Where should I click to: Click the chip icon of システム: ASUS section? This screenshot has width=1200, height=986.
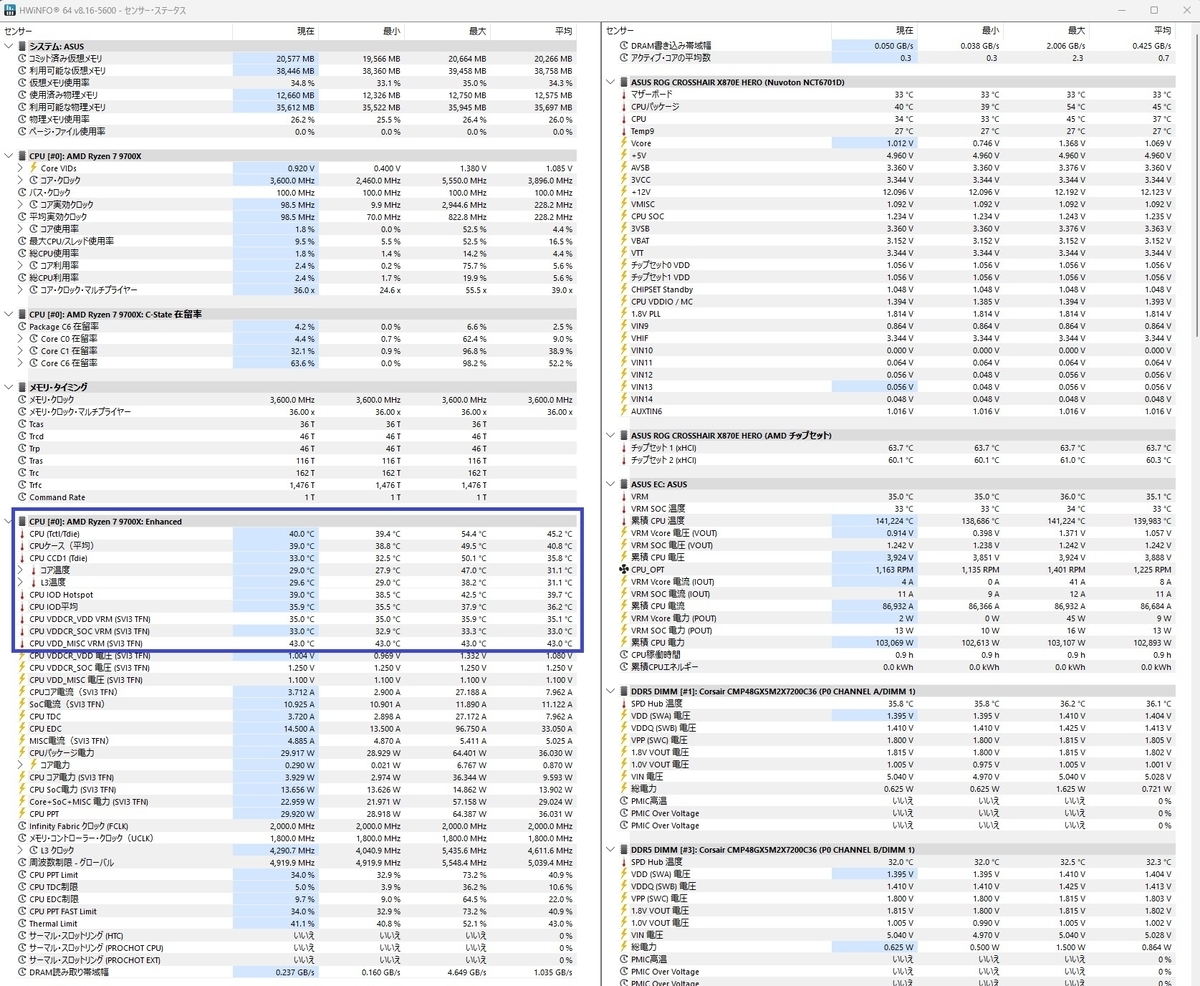[x=22, y=46]
